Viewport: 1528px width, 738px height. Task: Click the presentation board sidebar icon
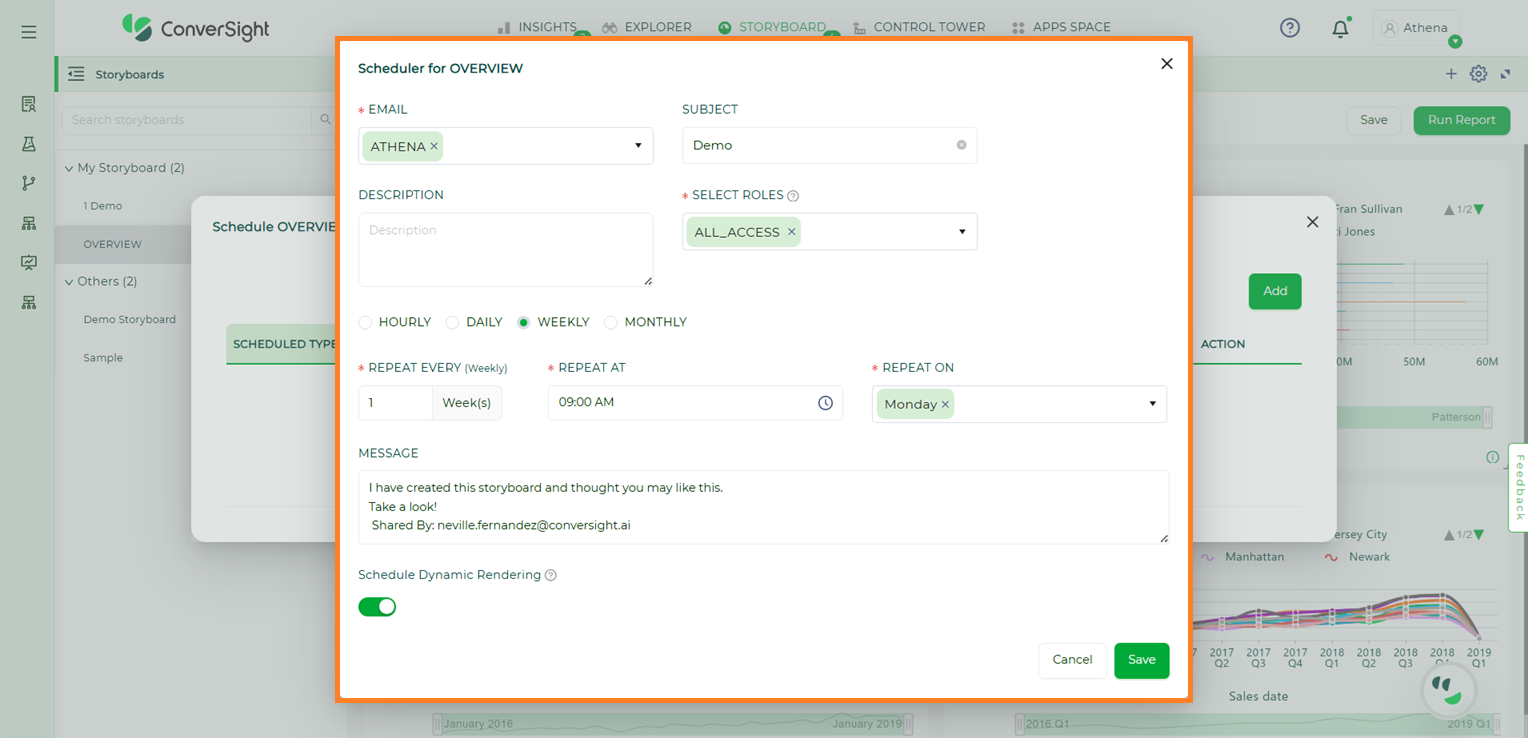tap(29, 263)
